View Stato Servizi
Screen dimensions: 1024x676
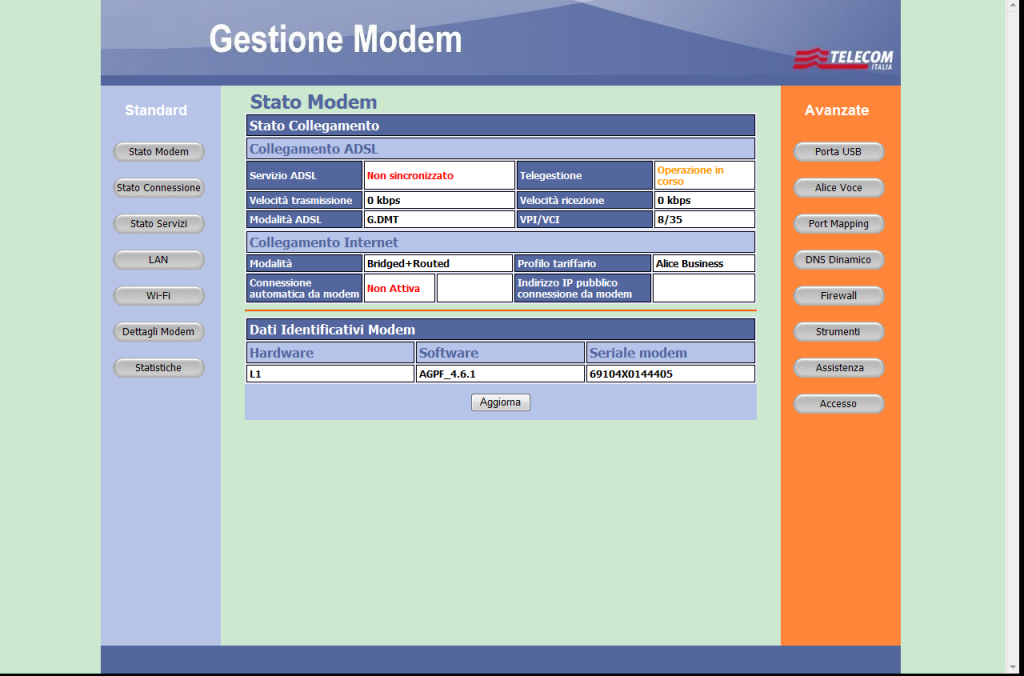(x=158, y=224)
